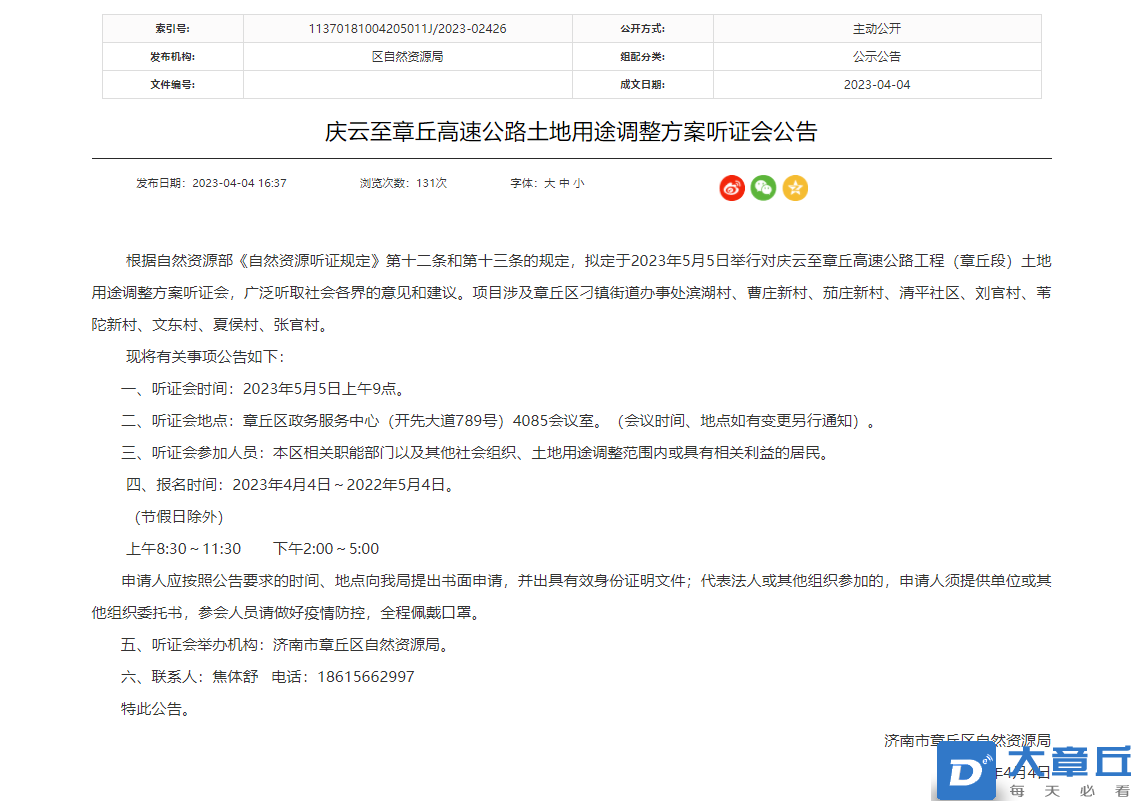The width and height of the screenshot is (1136, 806).
Task: Click the 公开方式 label cell
Action: click(x=643, y=29)
